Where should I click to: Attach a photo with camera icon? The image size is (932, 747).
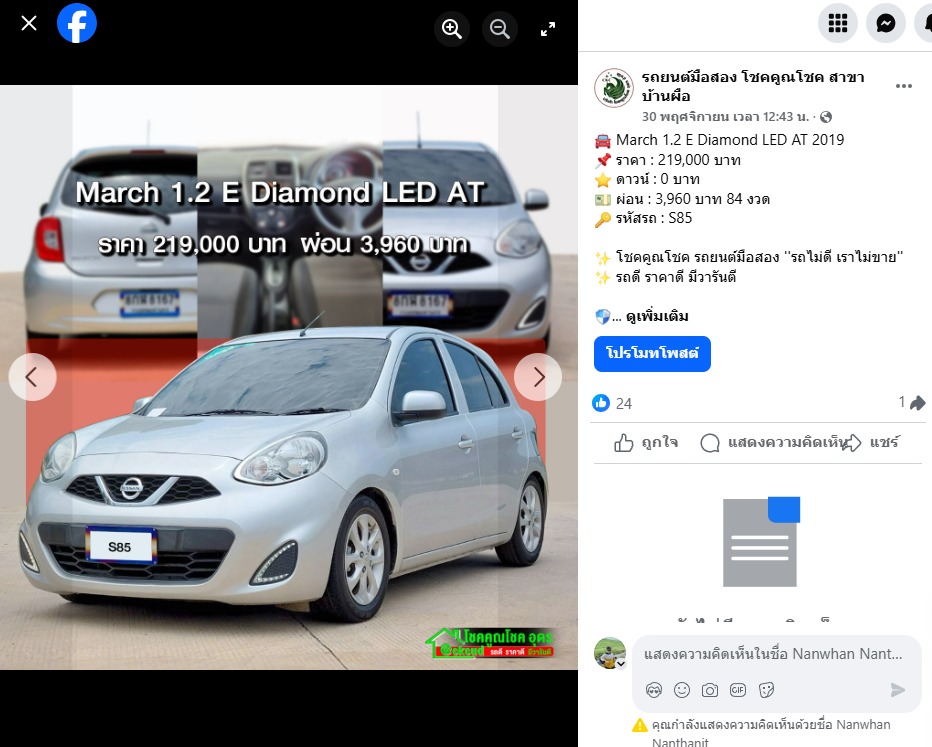click(x=710, y=690)
